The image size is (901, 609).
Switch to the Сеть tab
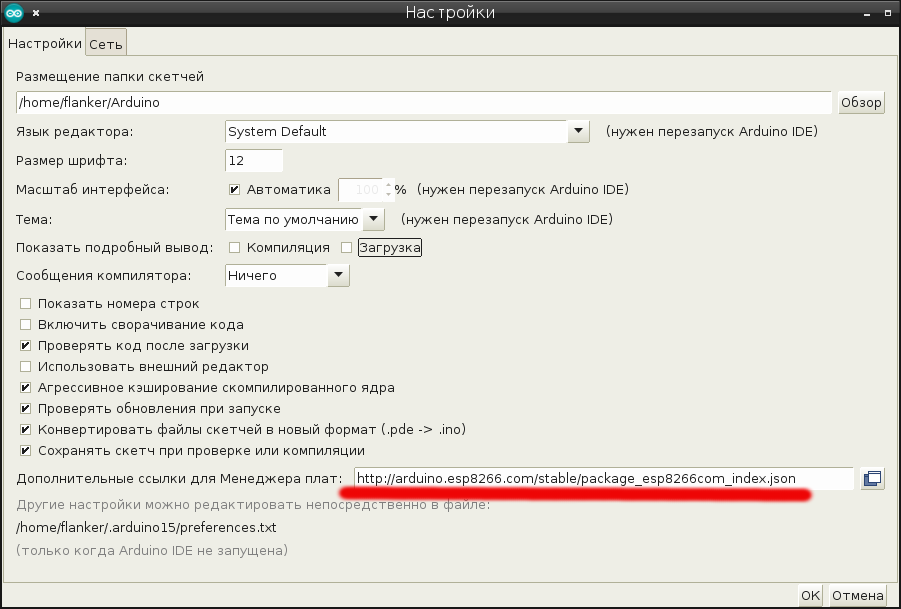pyautogui.click(x=106, y=44)
